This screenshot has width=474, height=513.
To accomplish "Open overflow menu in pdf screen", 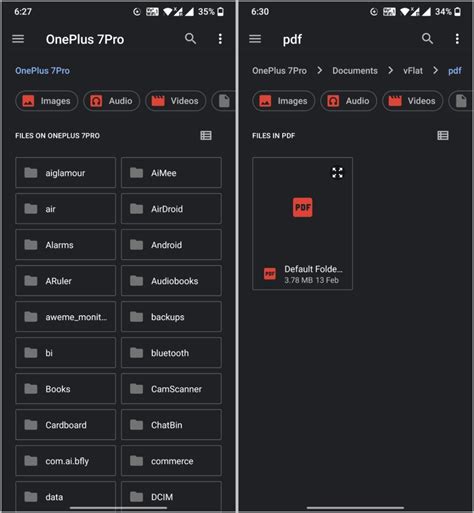I will [457, 39].
